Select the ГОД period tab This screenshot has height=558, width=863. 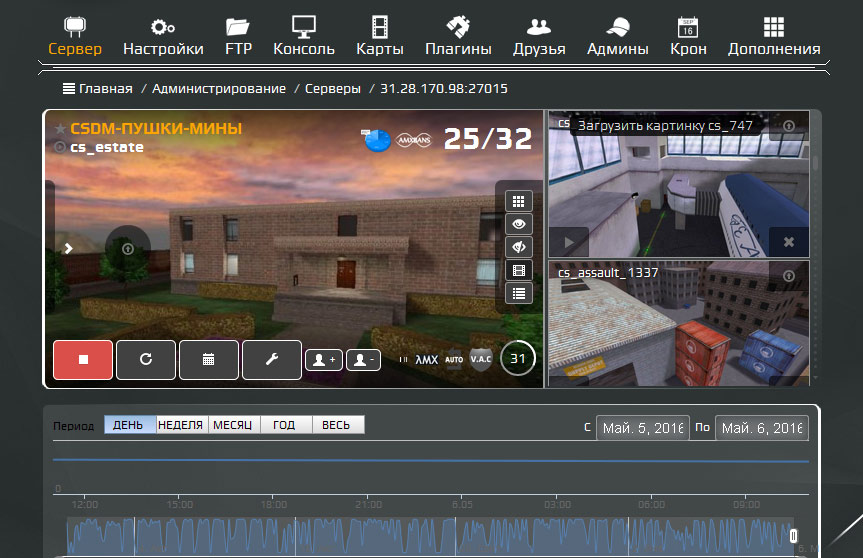click(285, 425)
